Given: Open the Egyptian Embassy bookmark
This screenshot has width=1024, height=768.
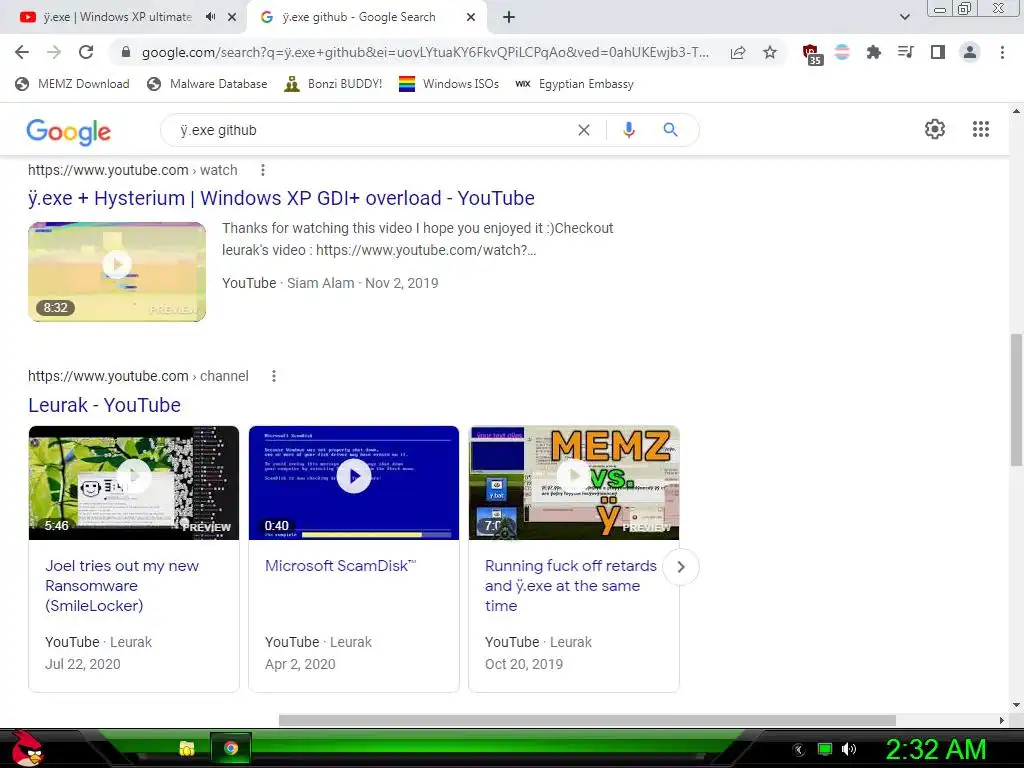Looking at the screenshot, I should point(575,84).
